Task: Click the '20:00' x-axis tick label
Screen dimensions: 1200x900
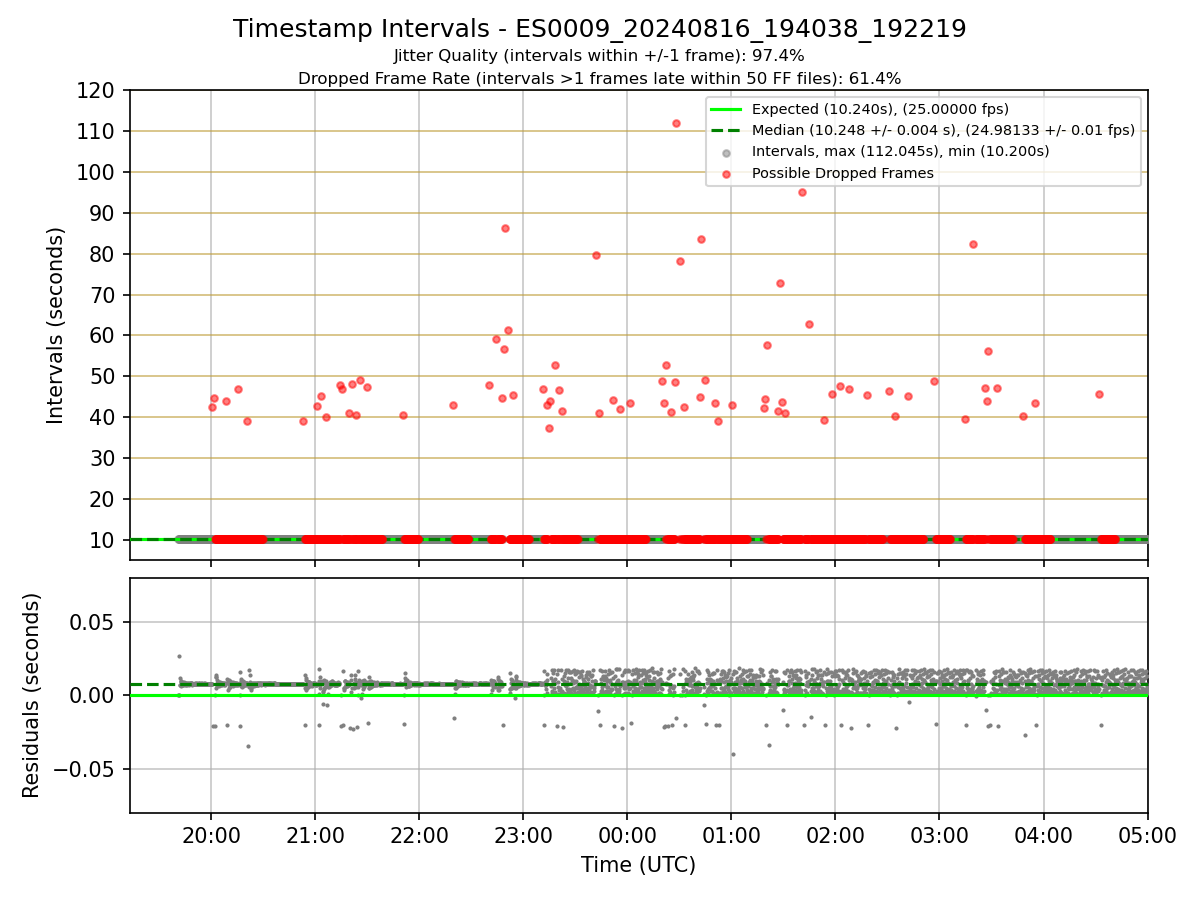Action: pyautogui.click(x=211, y=835)
